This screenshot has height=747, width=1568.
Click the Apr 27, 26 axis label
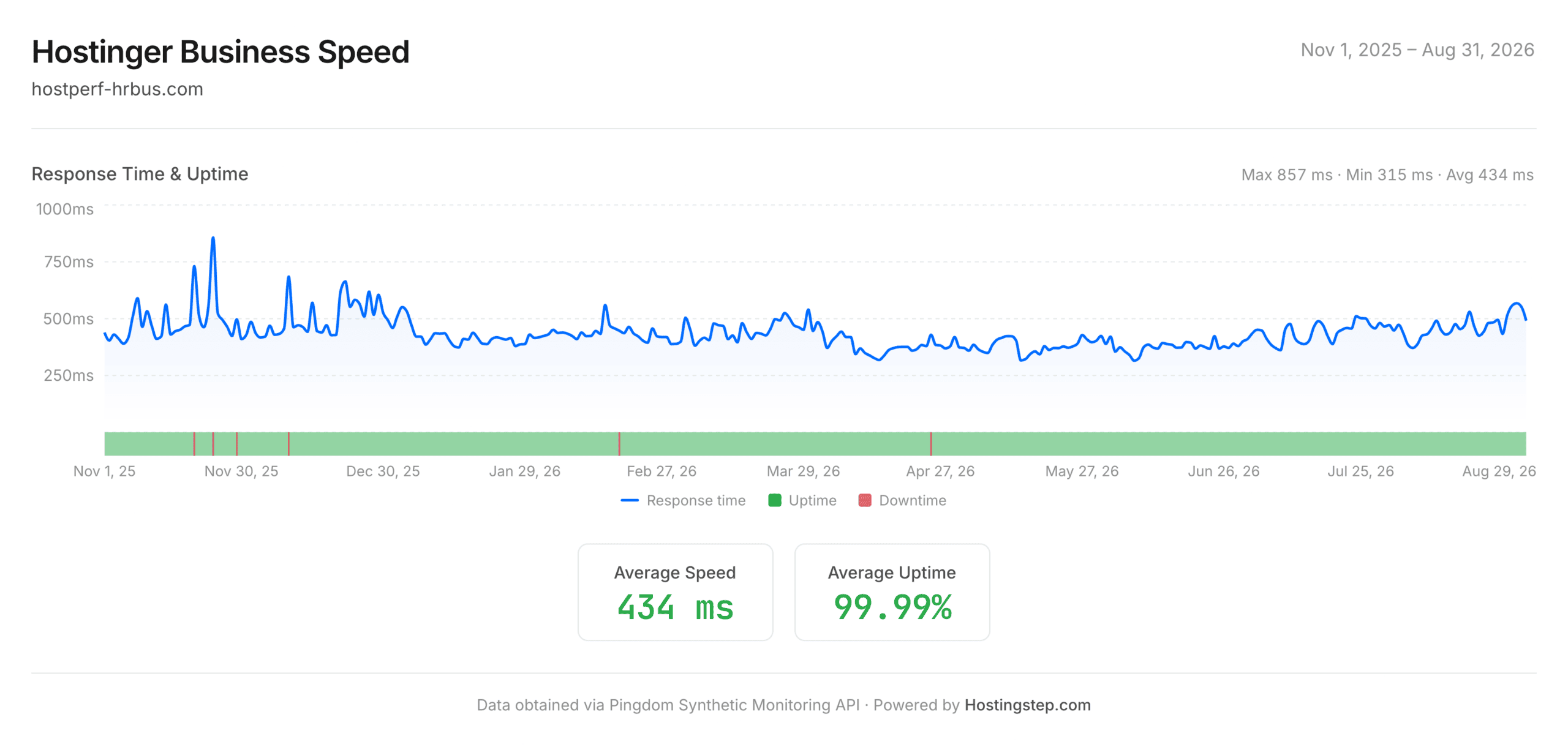click(x=940, y=471)
